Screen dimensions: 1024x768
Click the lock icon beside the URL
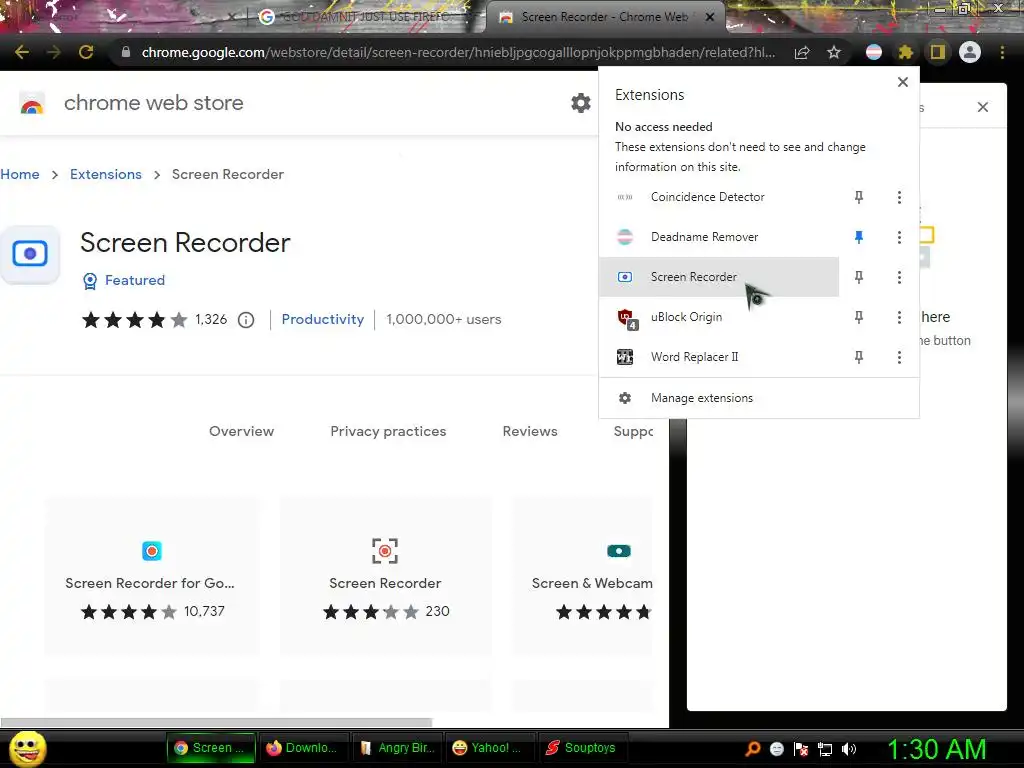tap(126, 52)
